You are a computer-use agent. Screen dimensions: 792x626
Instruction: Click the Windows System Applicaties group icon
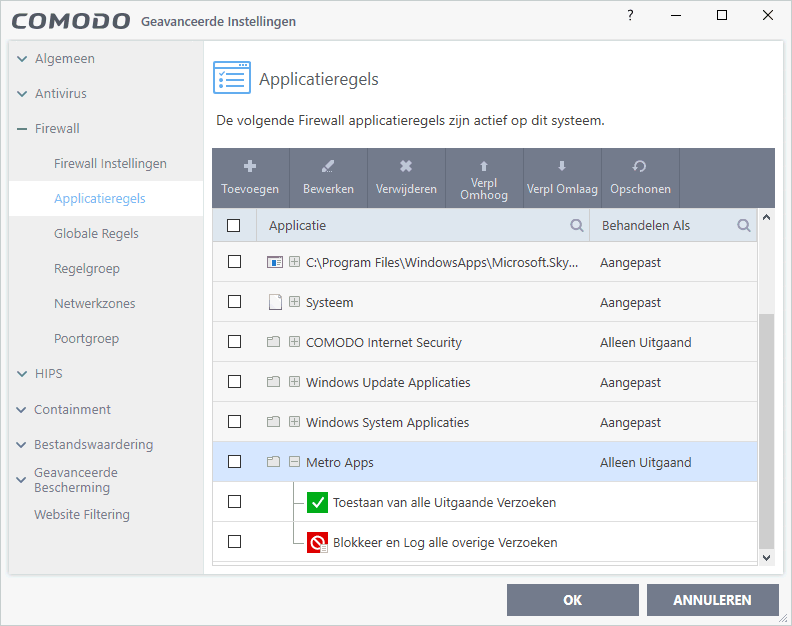tap(273, 422)
